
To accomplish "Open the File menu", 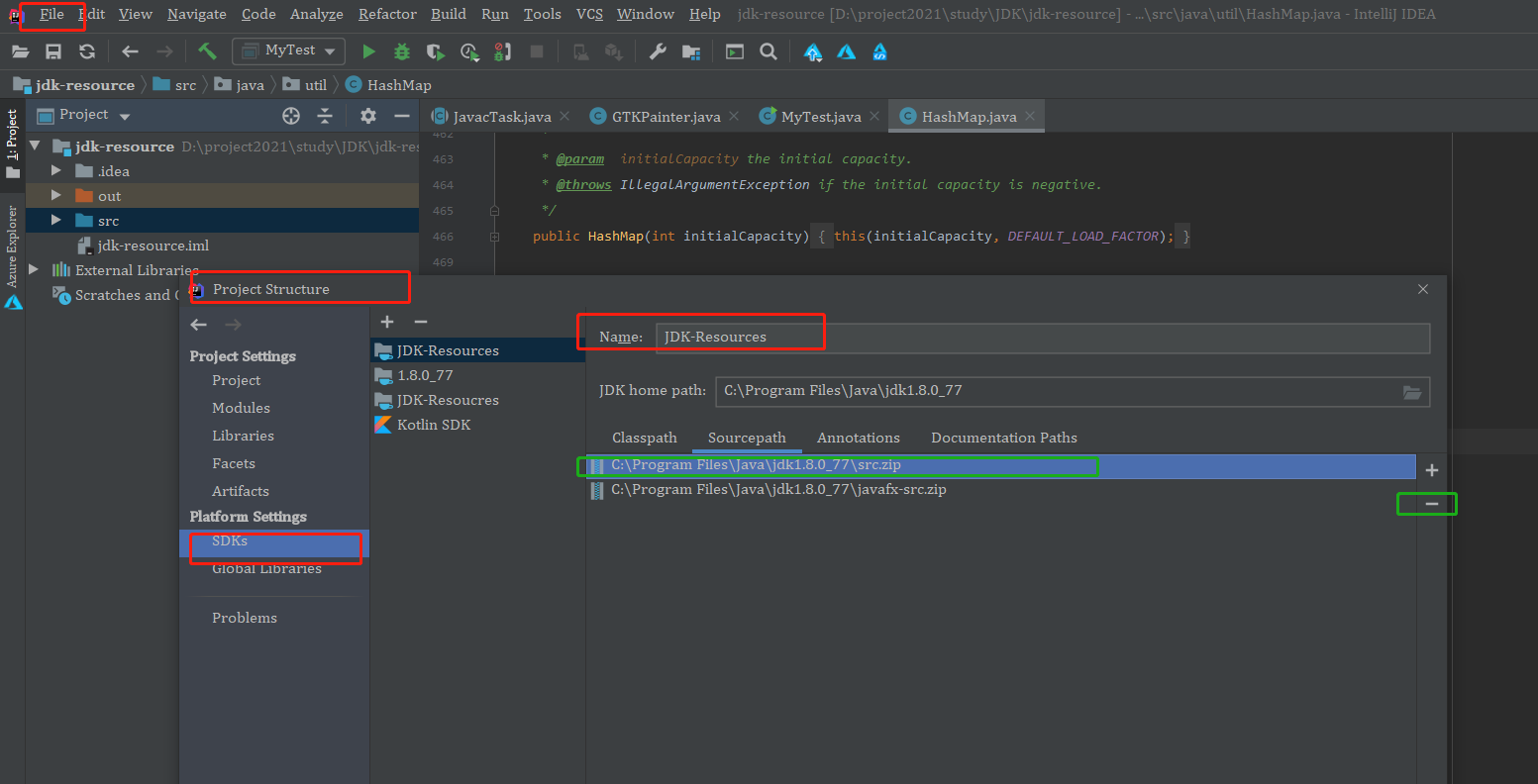I will (51, 14).
